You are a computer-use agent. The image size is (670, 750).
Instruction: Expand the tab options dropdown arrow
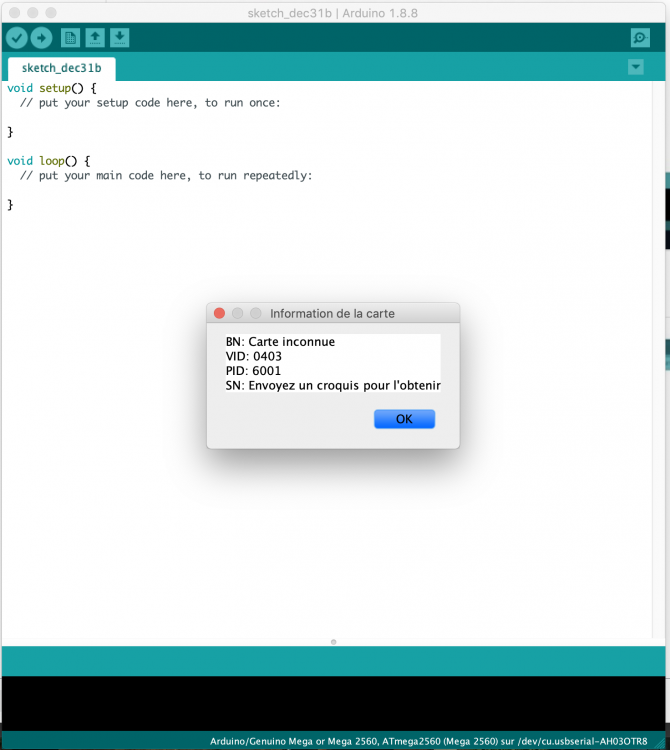click(636, 67)
